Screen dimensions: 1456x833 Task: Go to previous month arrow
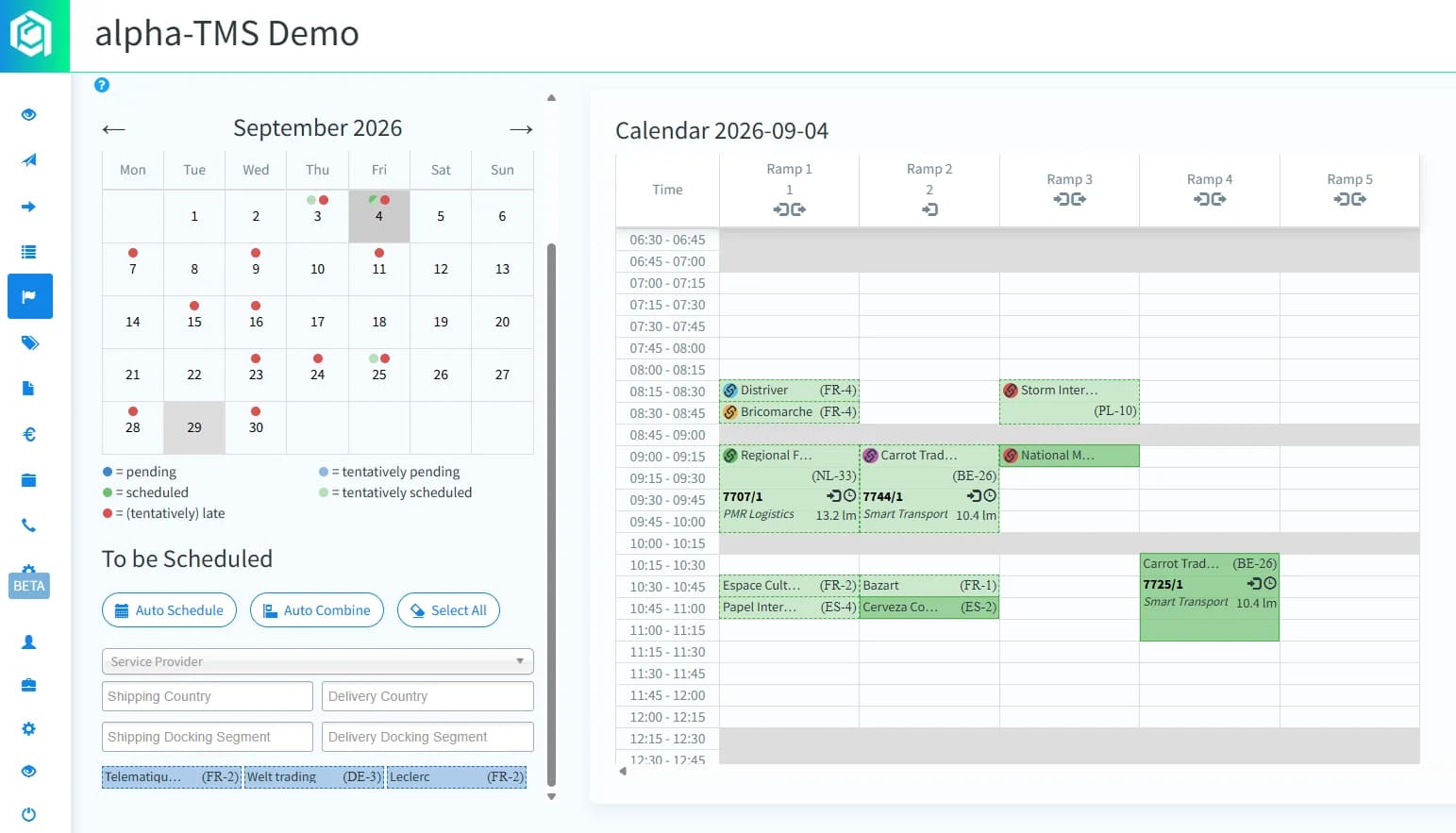114,129
